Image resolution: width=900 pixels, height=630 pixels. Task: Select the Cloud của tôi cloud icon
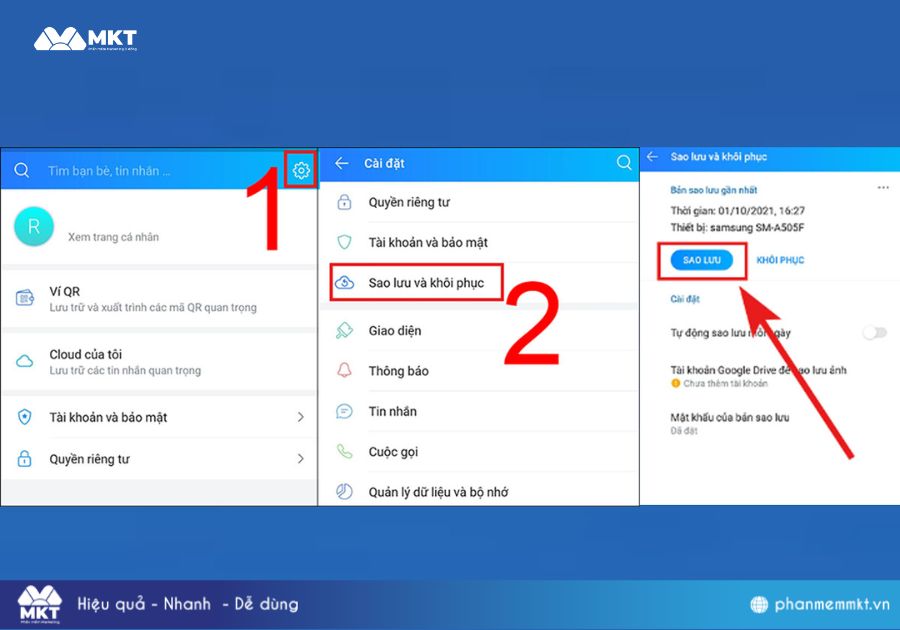click(25, 361)
